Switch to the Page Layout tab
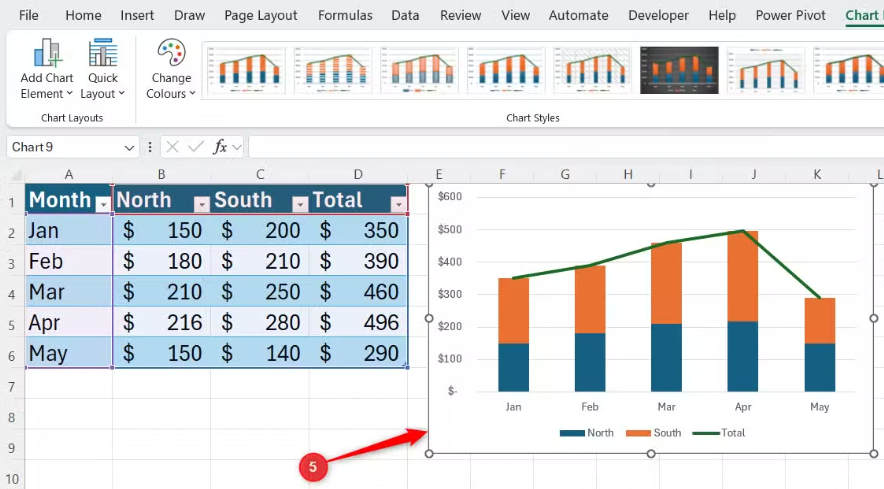This screenshot has height=489, width=884. 260,15
